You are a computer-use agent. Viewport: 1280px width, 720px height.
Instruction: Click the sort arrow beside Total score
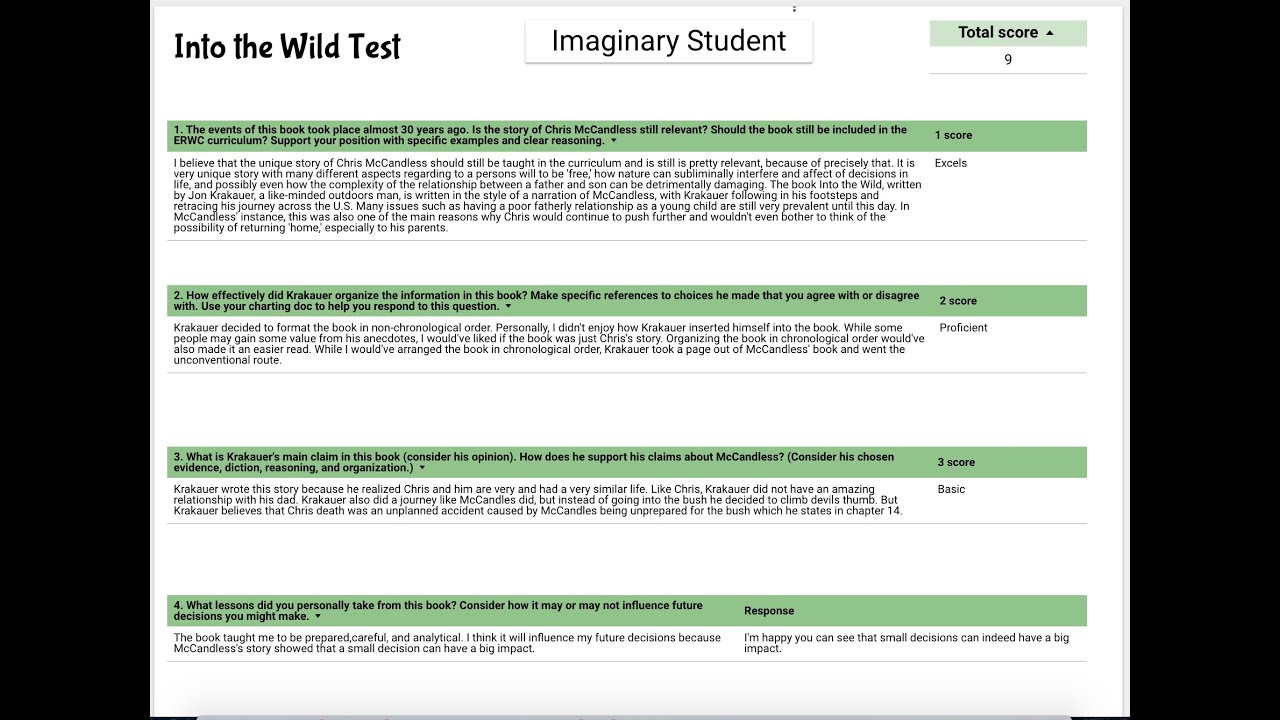point(1050,33)
